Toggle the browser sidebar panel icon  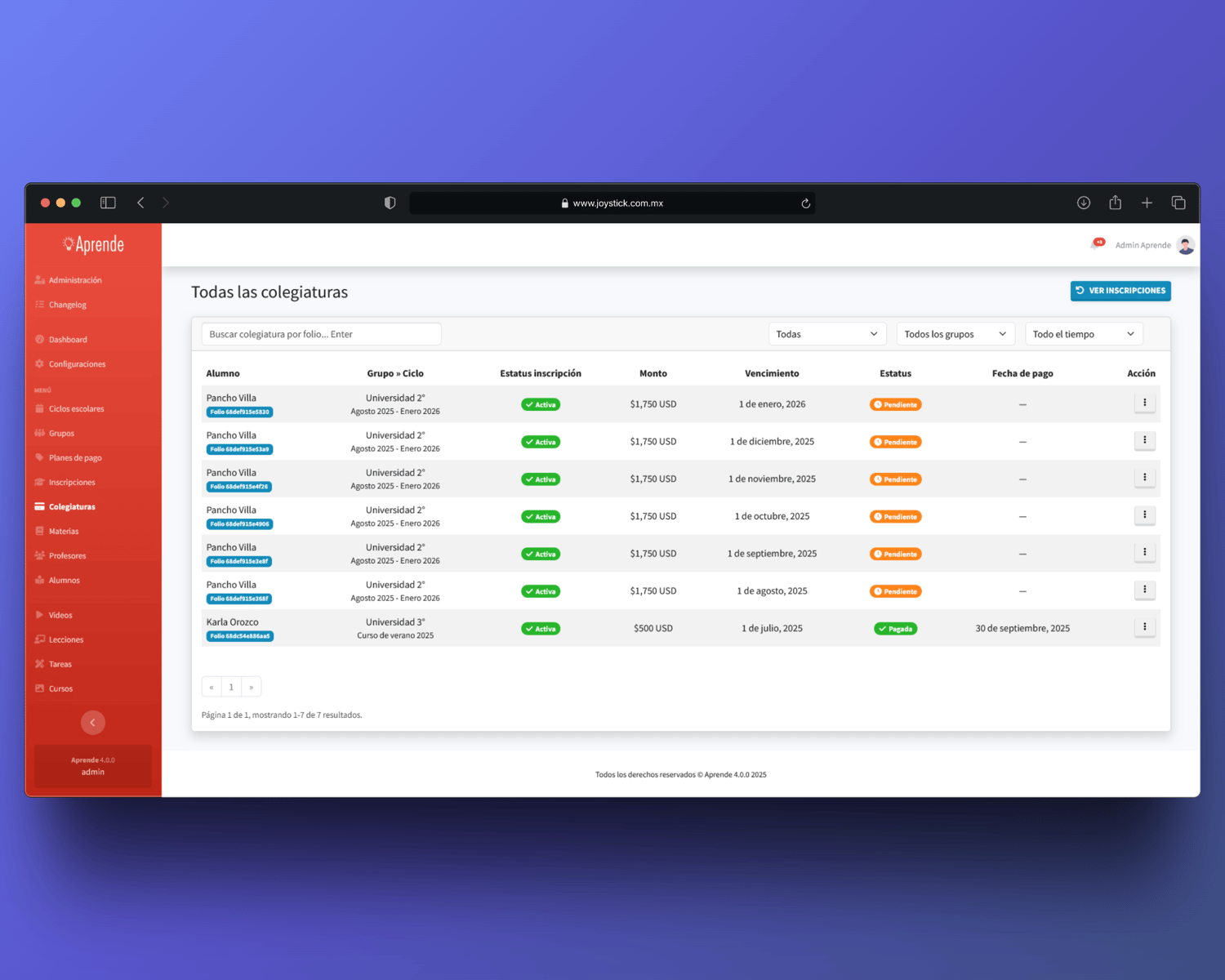108,203
